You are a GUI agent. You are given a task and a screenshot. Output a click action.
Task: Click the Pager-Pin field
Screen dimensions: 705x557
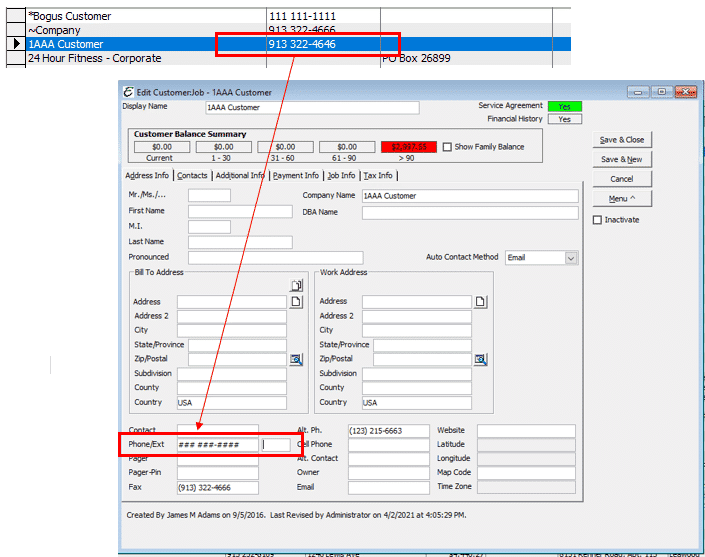pyautogui.click(x=218, y=473)
